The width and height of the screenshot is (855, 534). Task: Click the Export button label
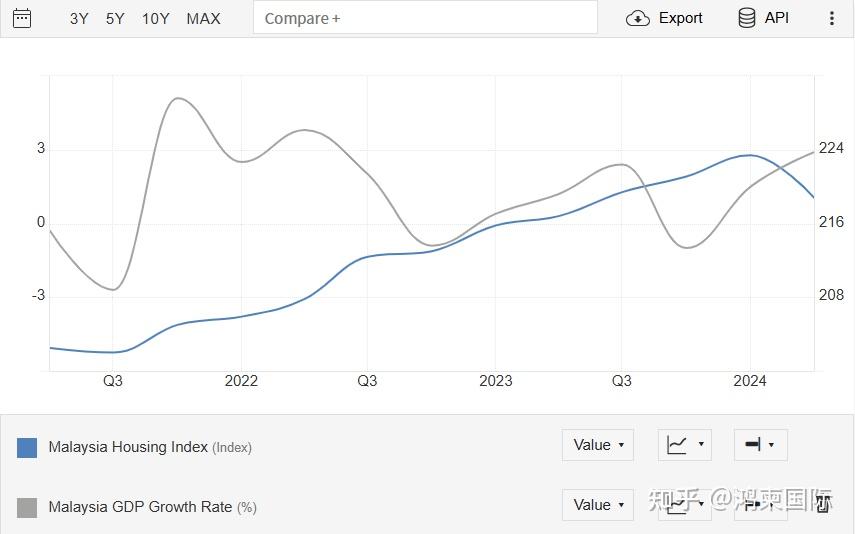680,18
